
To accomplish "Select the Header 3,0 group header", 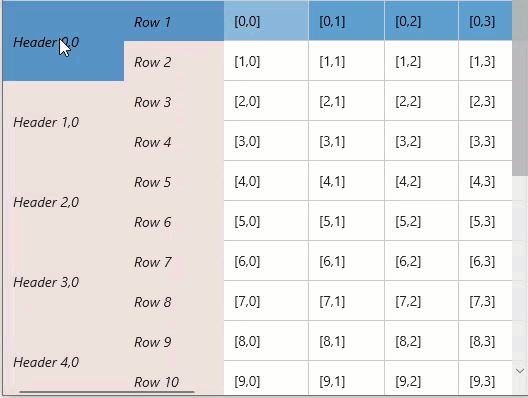I will click(x=63, y=281).
